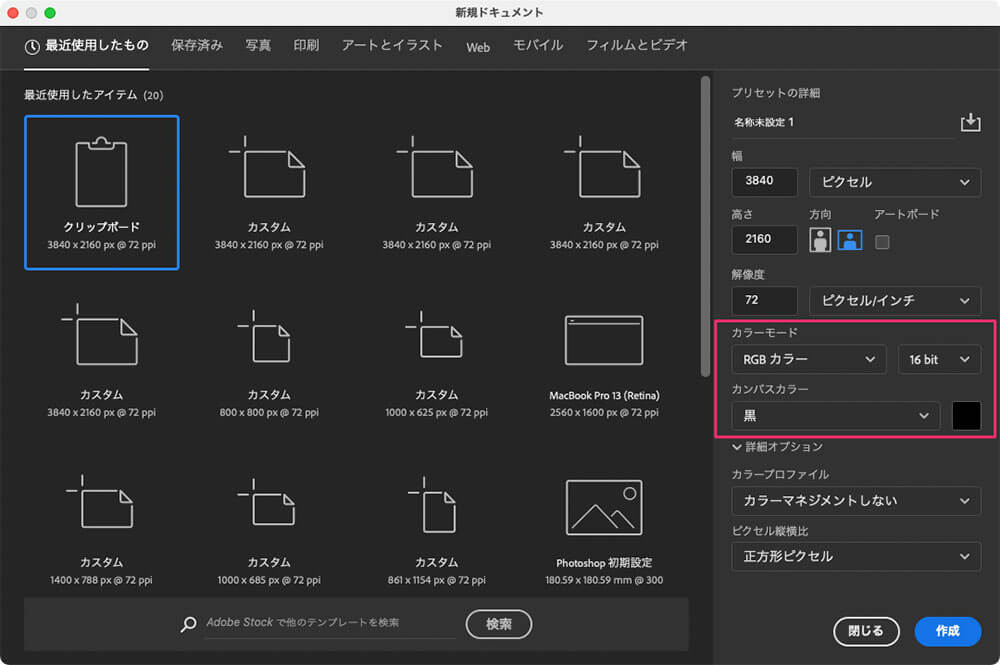The height and width of the screenshot is (665, 1000).
Task: Switch to the 写真 tab
Action: [x=258, y=45]
